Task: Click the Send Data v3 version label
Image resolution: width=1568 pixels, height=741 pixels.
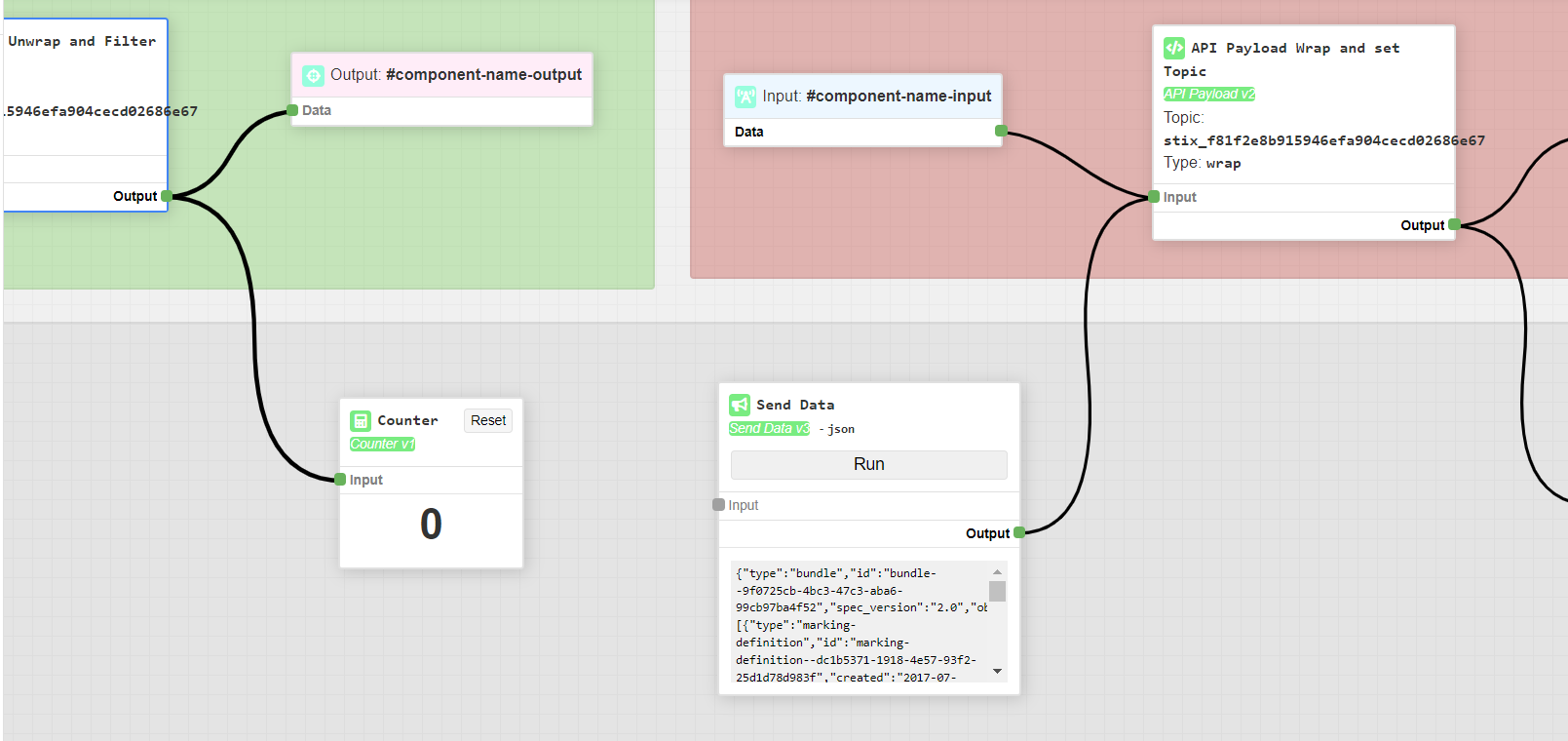Action: 769,428
